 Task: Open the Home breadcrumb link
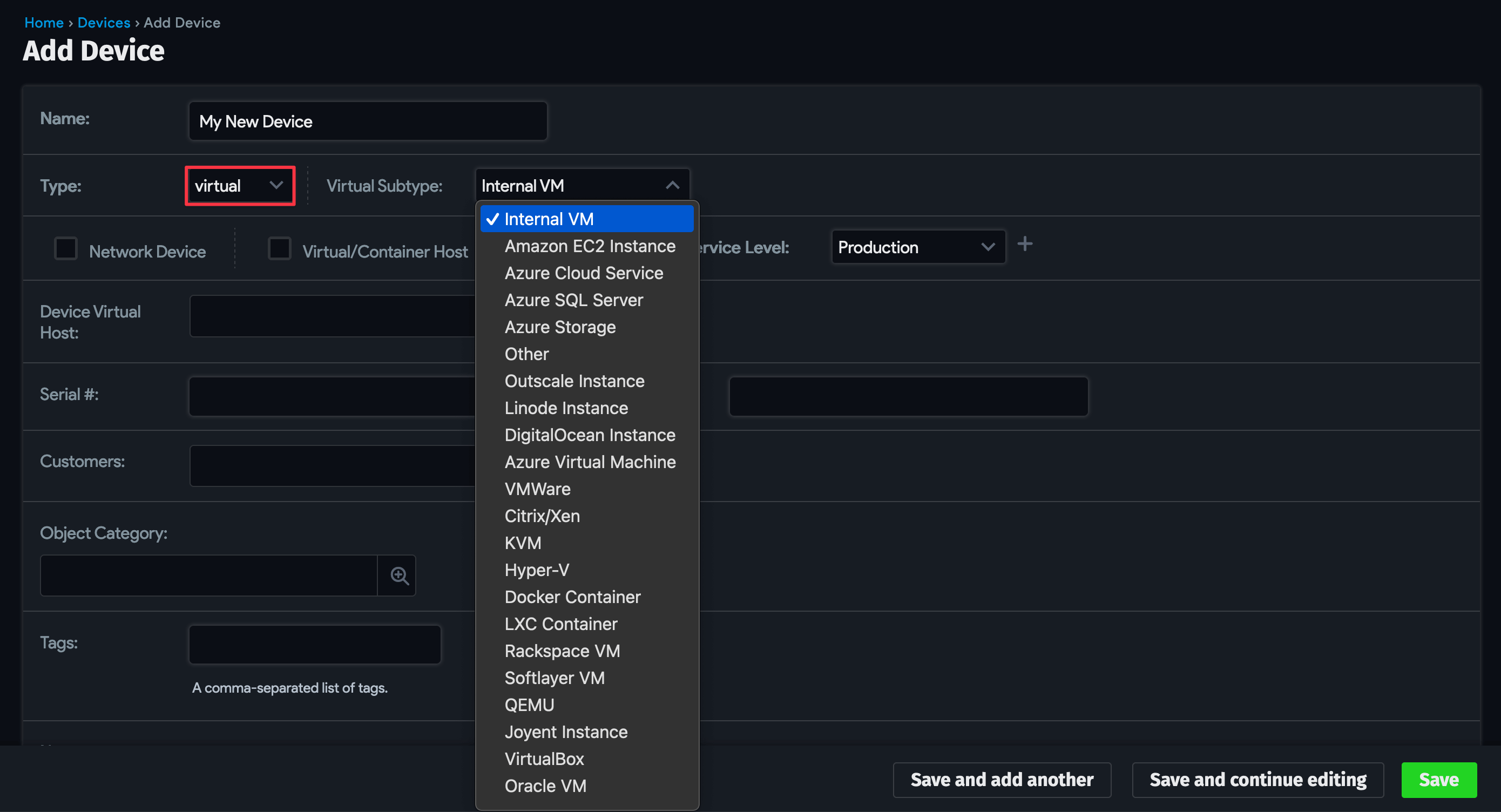click(x=44, y=23)
